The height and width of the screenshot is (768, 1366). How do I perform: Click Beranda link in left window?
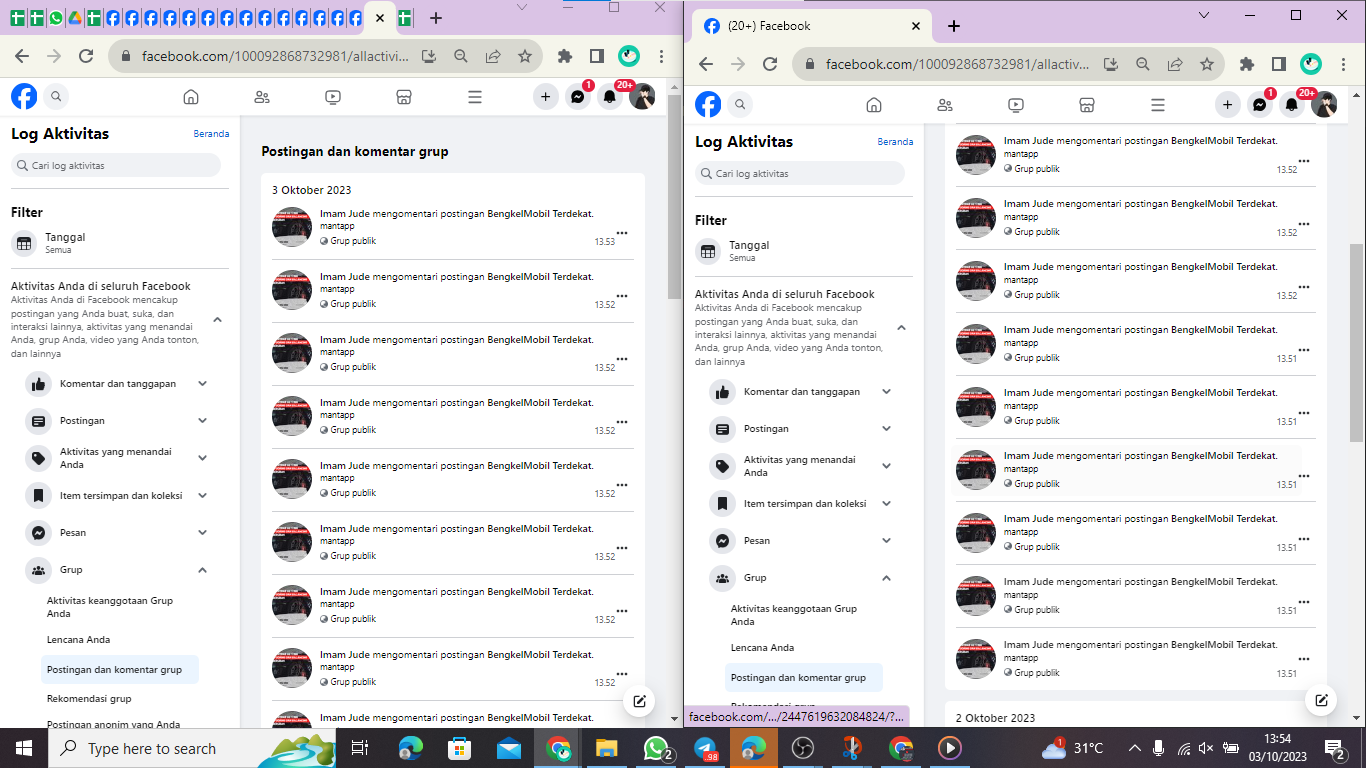tap(211, 134)
